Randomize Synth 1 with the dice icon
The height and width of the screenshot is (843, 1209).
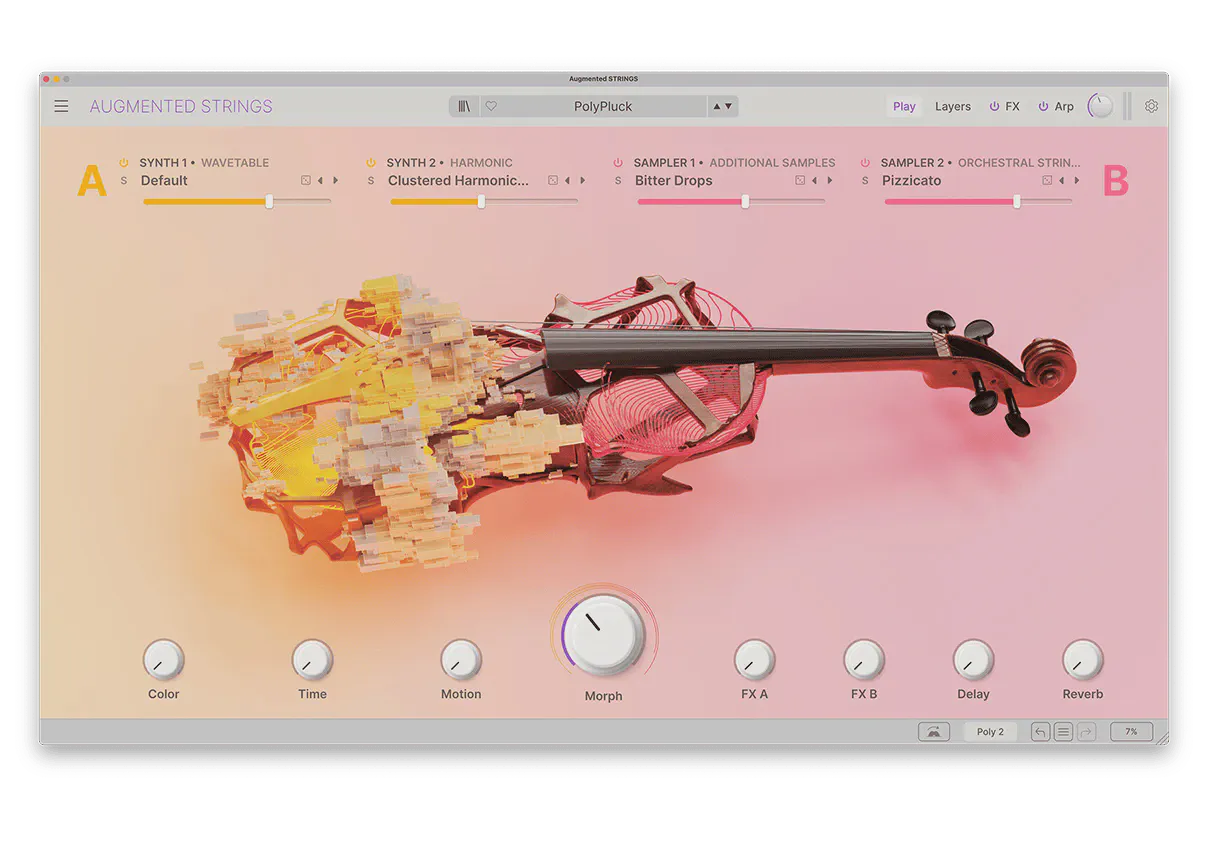pos(306,181)
